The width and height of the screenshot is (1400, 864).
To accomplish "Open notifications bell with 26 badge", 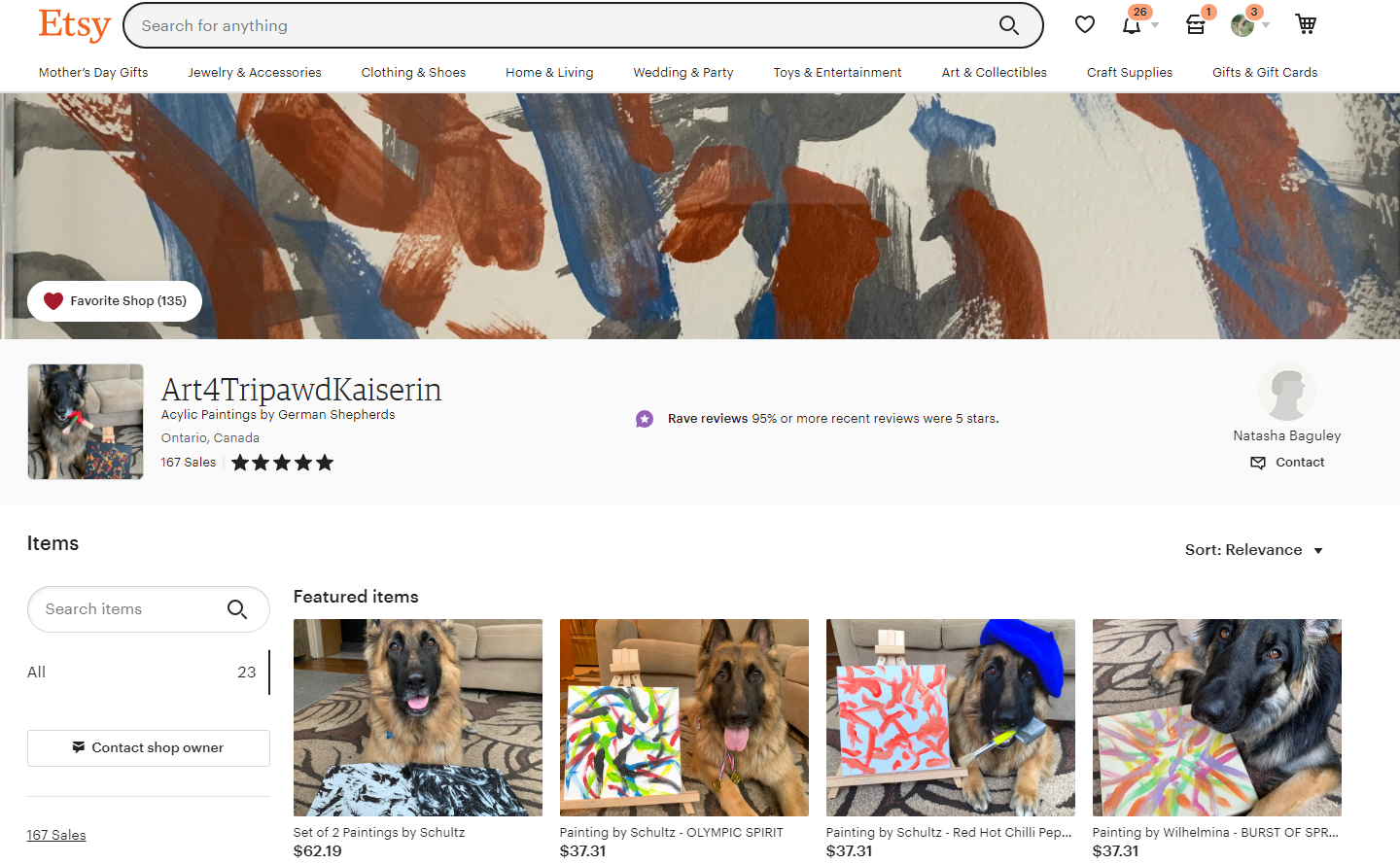I will click(1133, 24).
